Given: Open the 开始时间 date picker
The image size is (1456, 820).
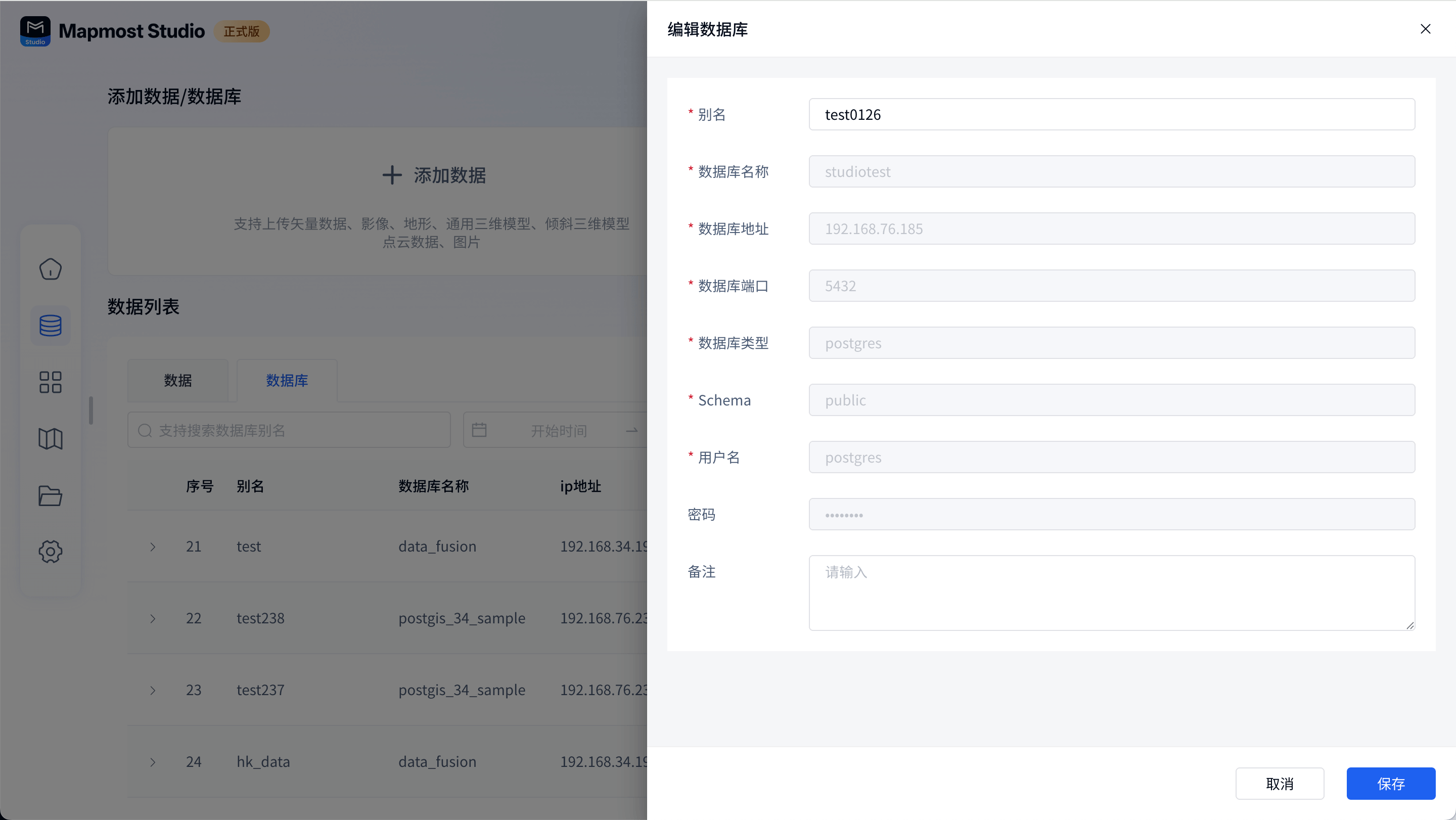Looking at the screenshot, I should click(x=558, y=431).
